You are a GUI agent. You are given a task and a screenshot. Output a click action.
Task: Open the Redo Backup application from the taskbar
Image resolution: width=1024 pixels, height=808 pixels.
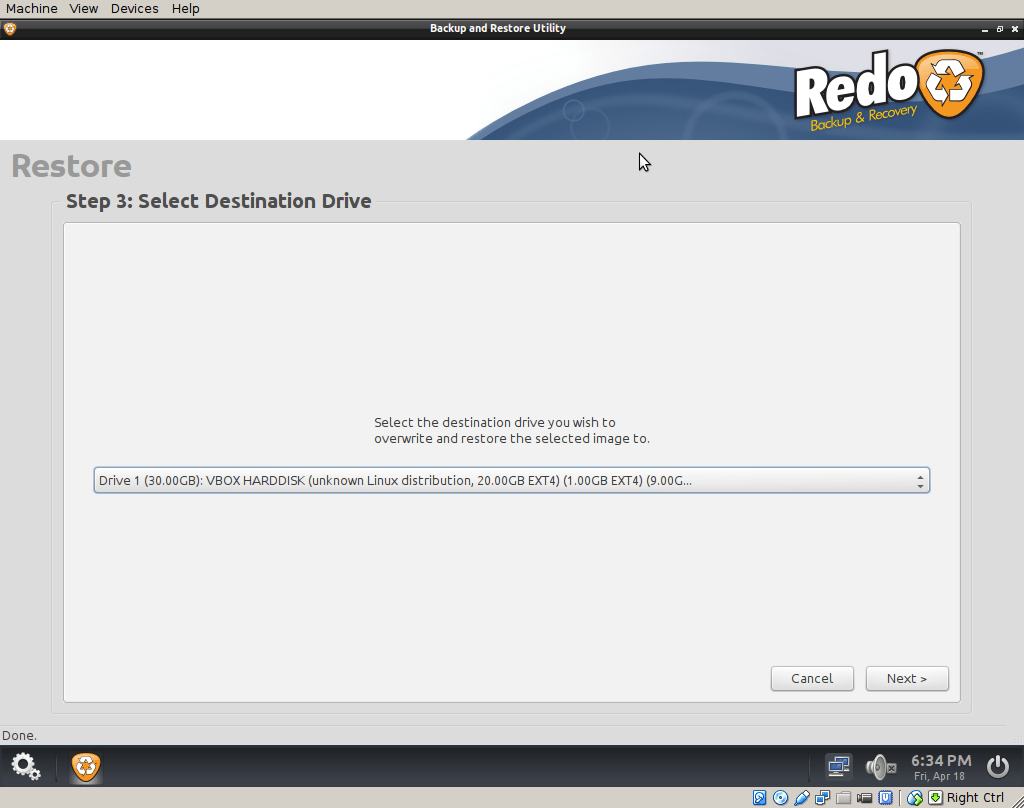tap(85, 767)
